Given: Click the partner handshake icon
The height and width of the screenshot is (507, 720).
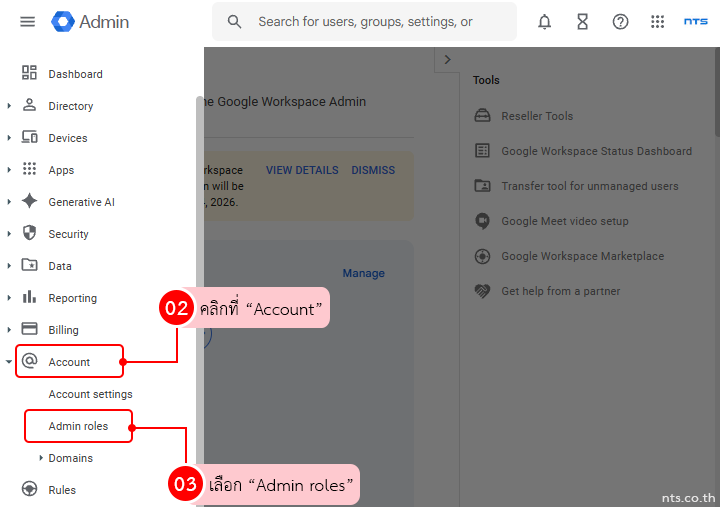Looking at the screenshot, I should pos(482,291).
